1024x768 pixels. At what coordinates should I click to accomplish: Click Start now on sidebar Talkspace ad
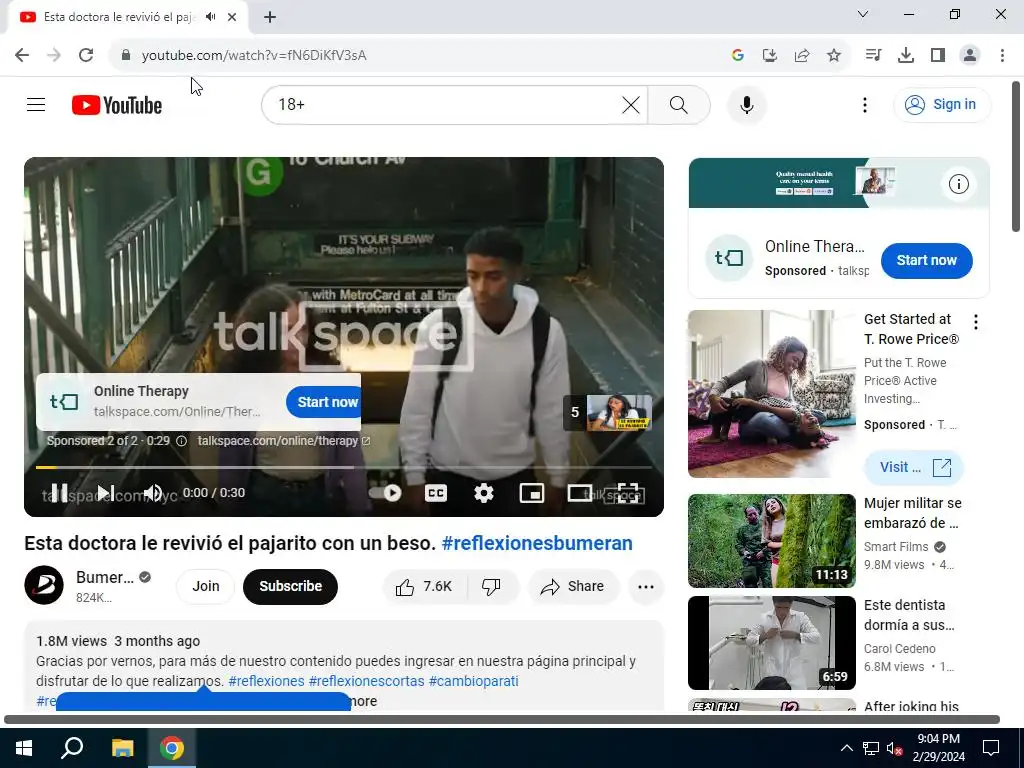[x=926, y=260]
